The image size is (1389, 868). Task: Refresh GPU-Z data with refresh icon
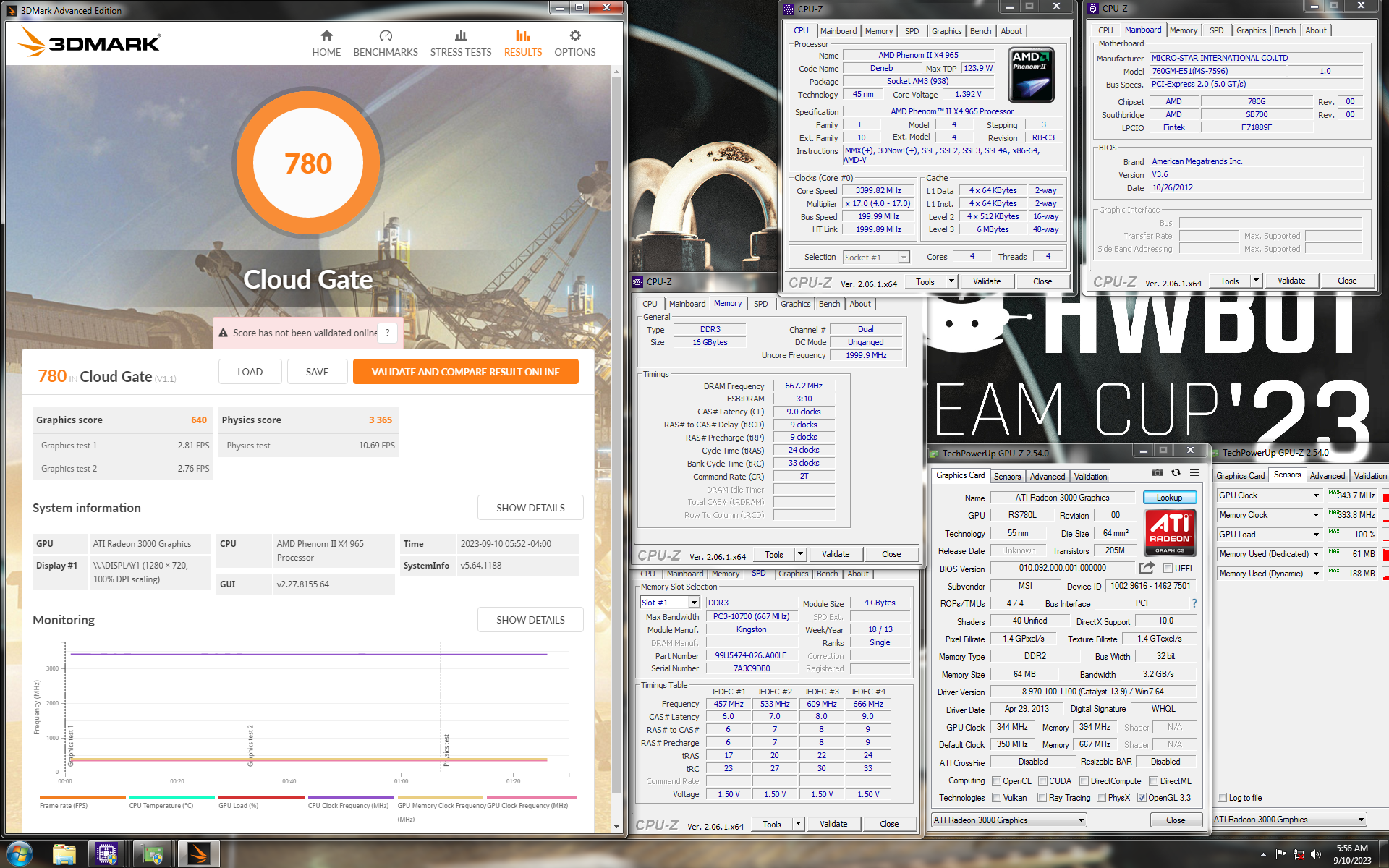[x=1176, y=472]
